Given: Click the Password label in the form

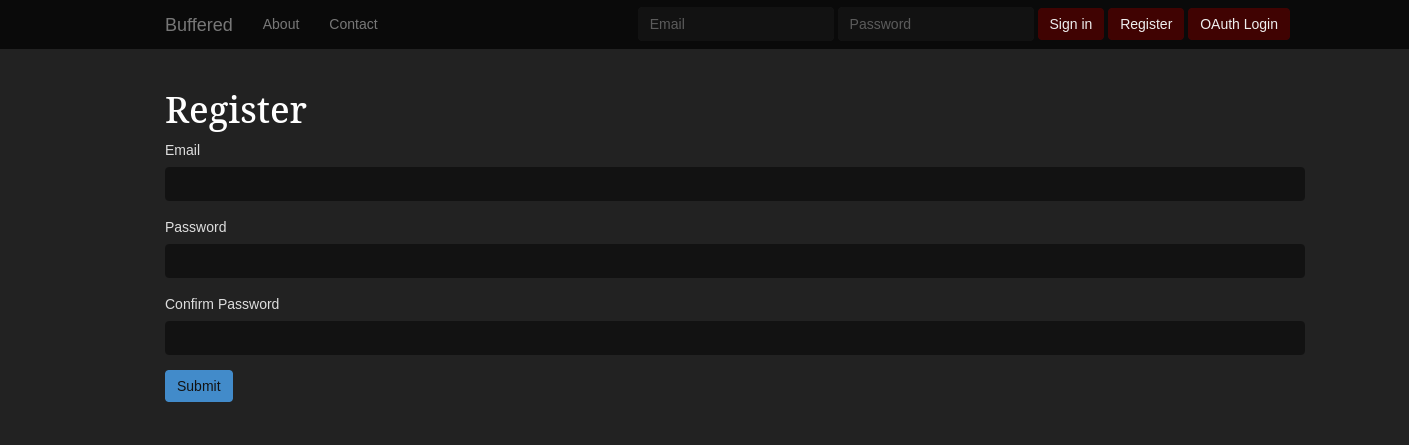Looking at the screenshot, I should (195, 227).
